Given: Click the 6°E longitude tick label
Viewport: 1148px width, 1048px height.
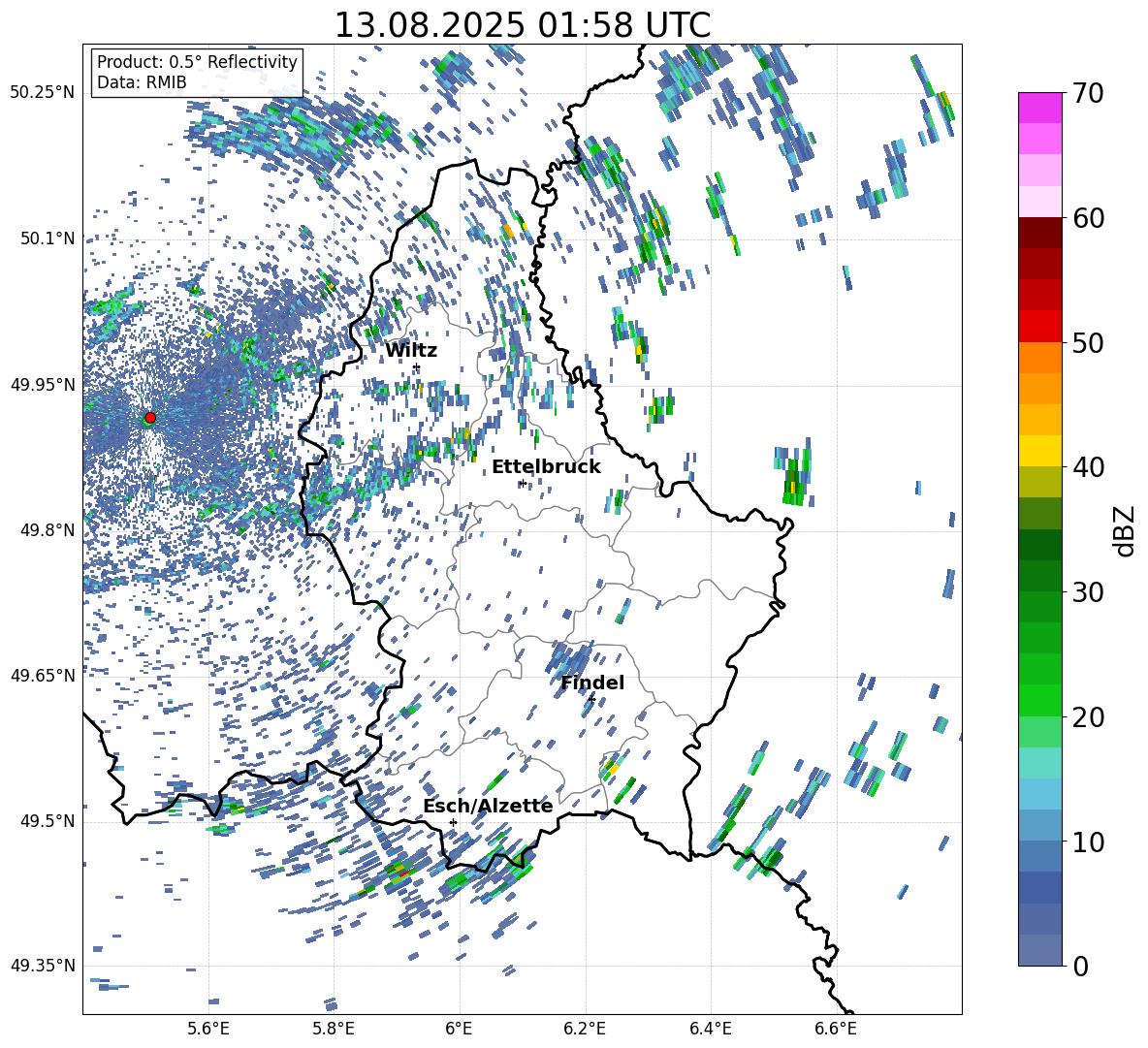Looking at the screenshot, I should pyautogui.click(x=459, y=1029).
